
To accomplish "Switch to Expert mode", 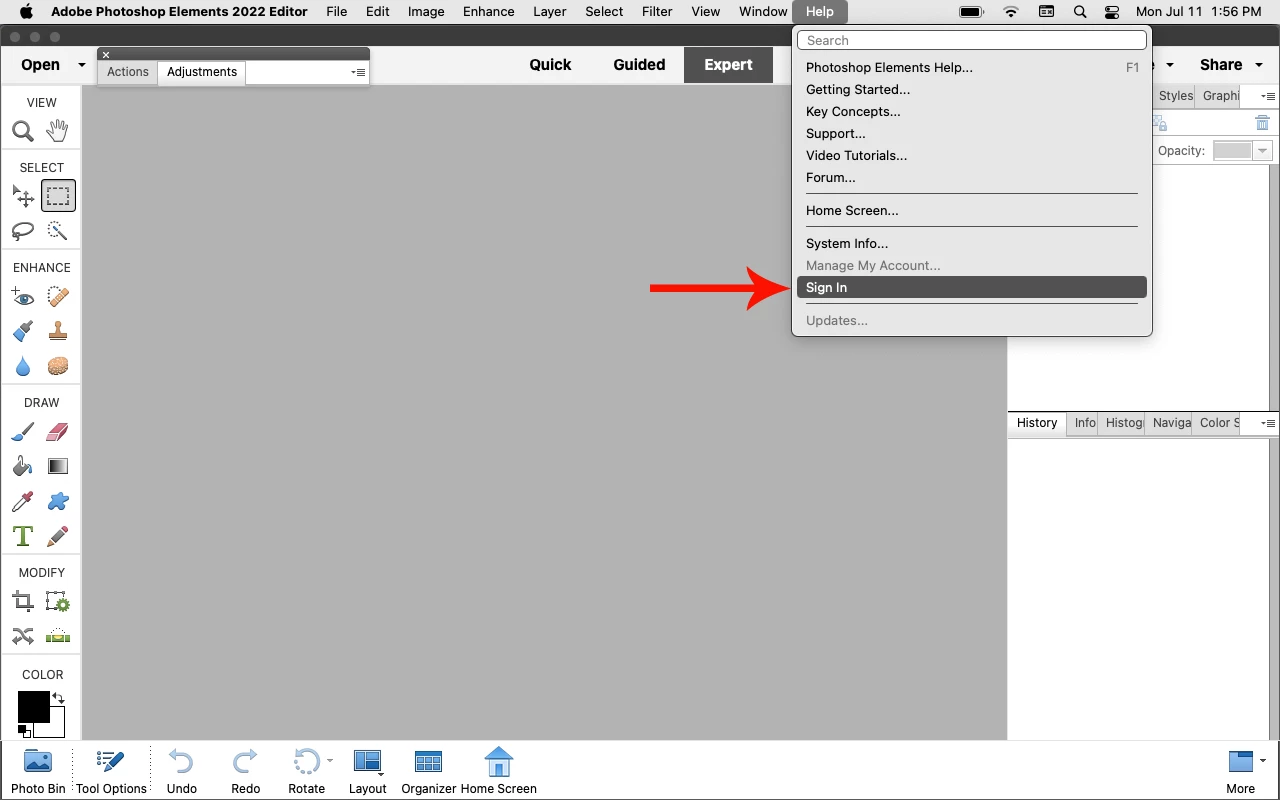I will click(728, 65).
